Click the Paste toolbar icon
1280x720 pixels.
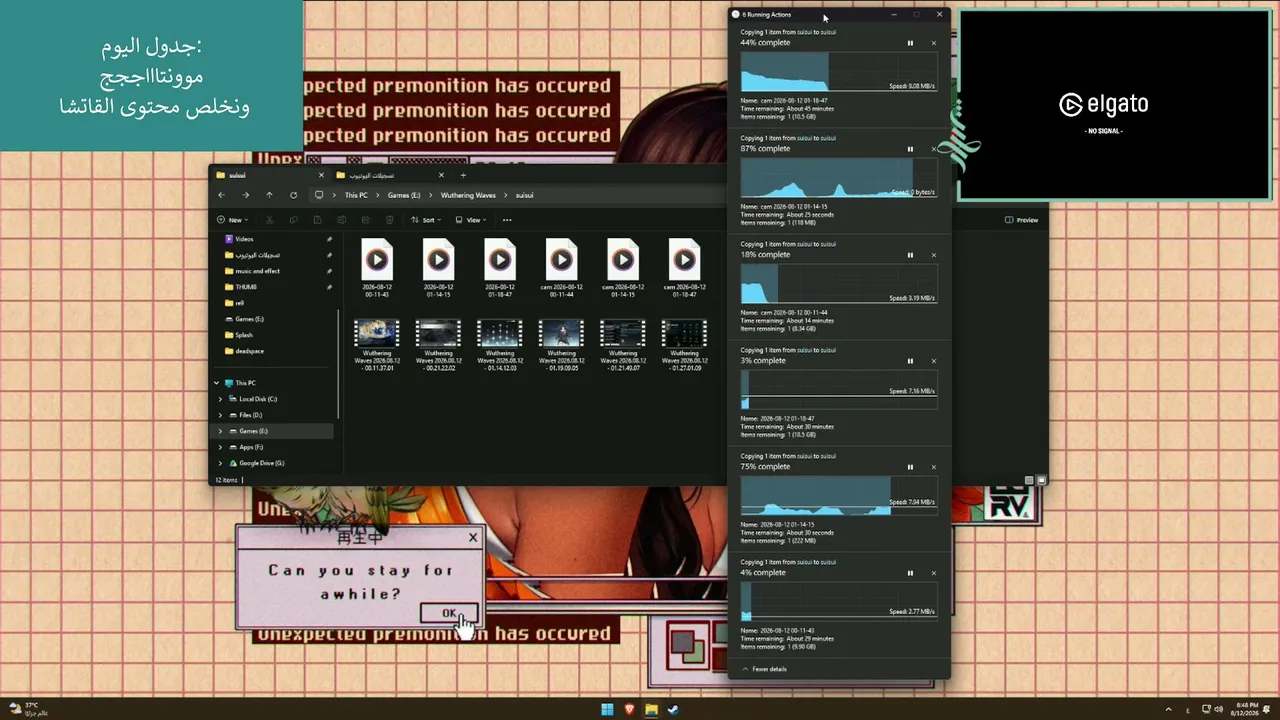click(317, 220)
